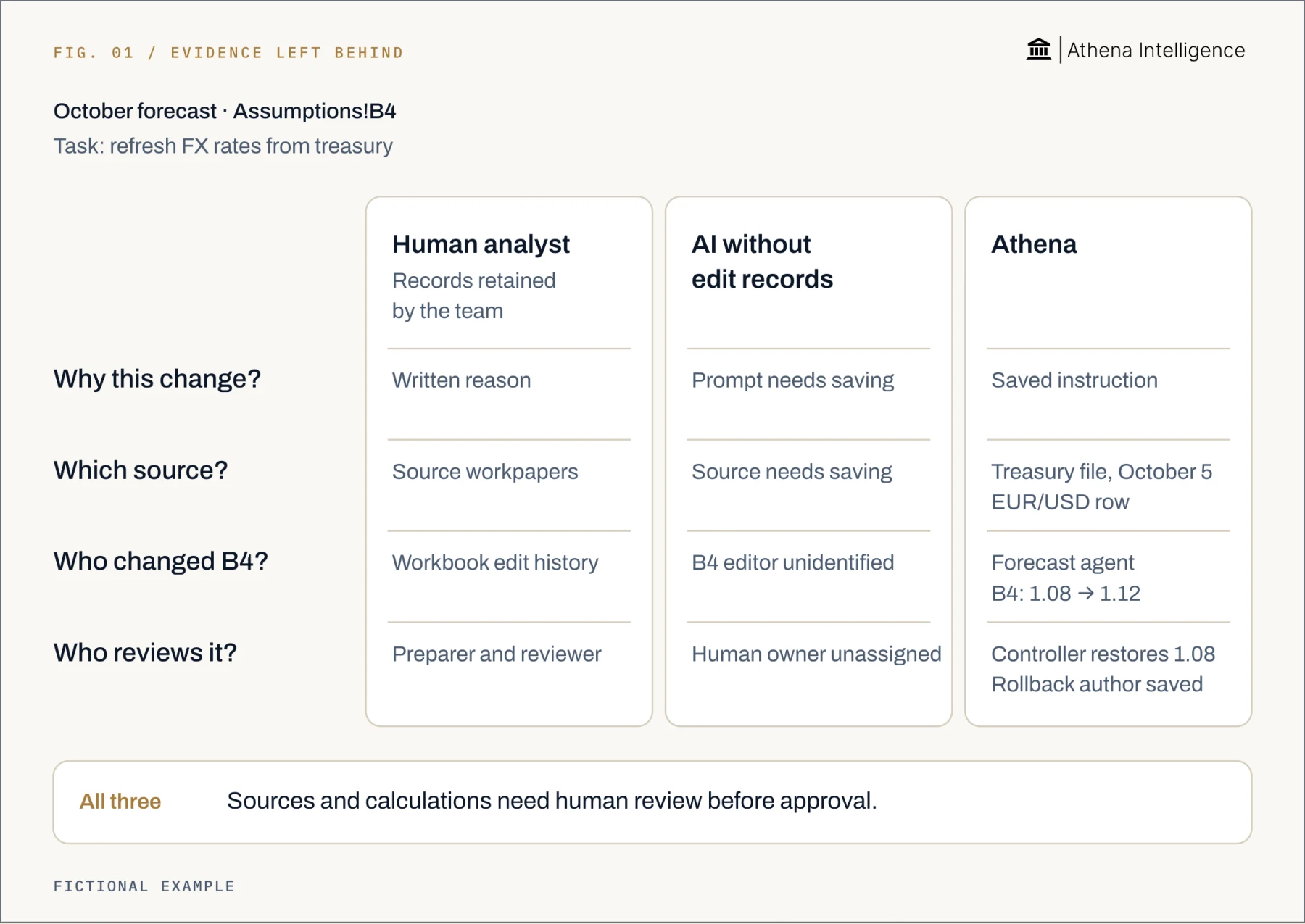Select the 'Human analyst' column heading
This screenshot has width=1305, height=924.
[x=481, y=245]
